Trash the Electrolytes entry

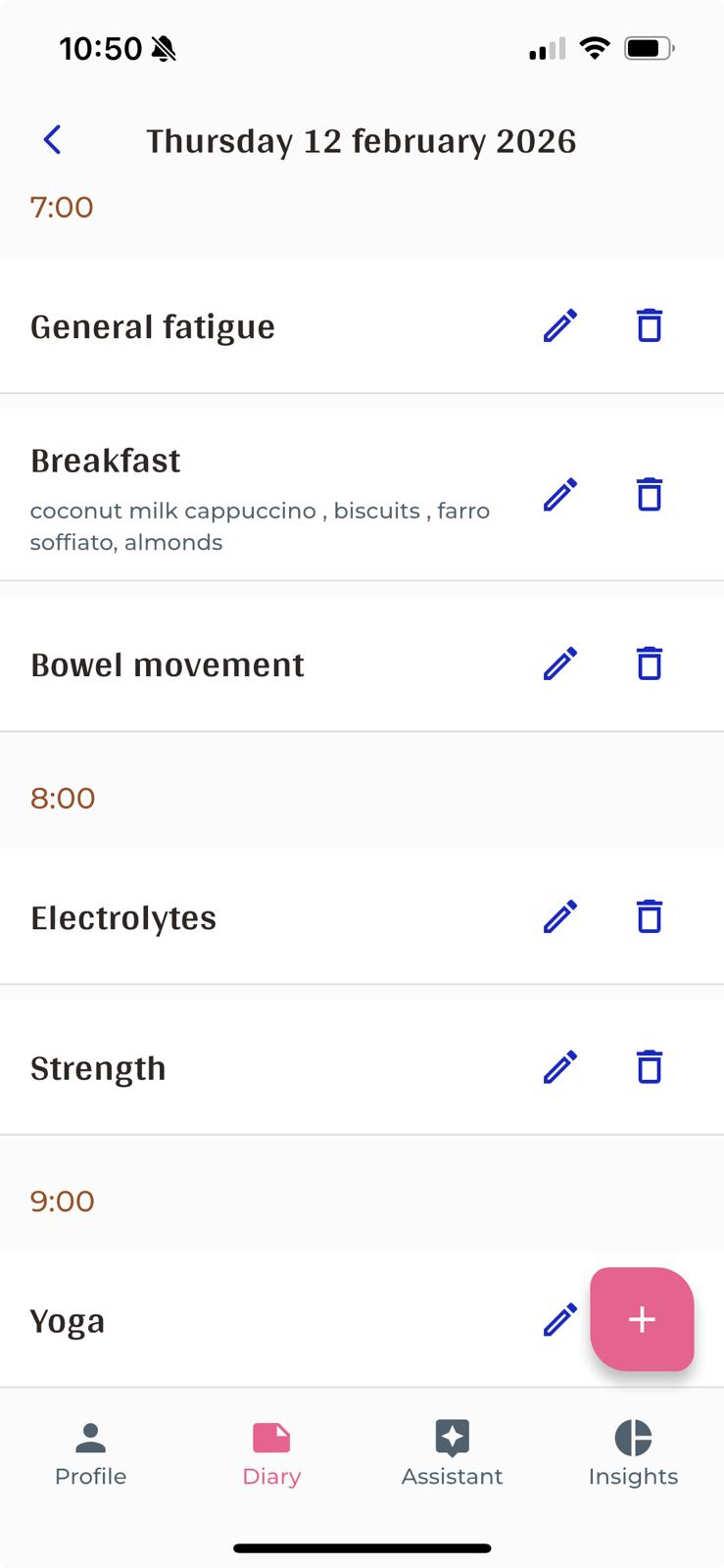[x=650, y=917]
